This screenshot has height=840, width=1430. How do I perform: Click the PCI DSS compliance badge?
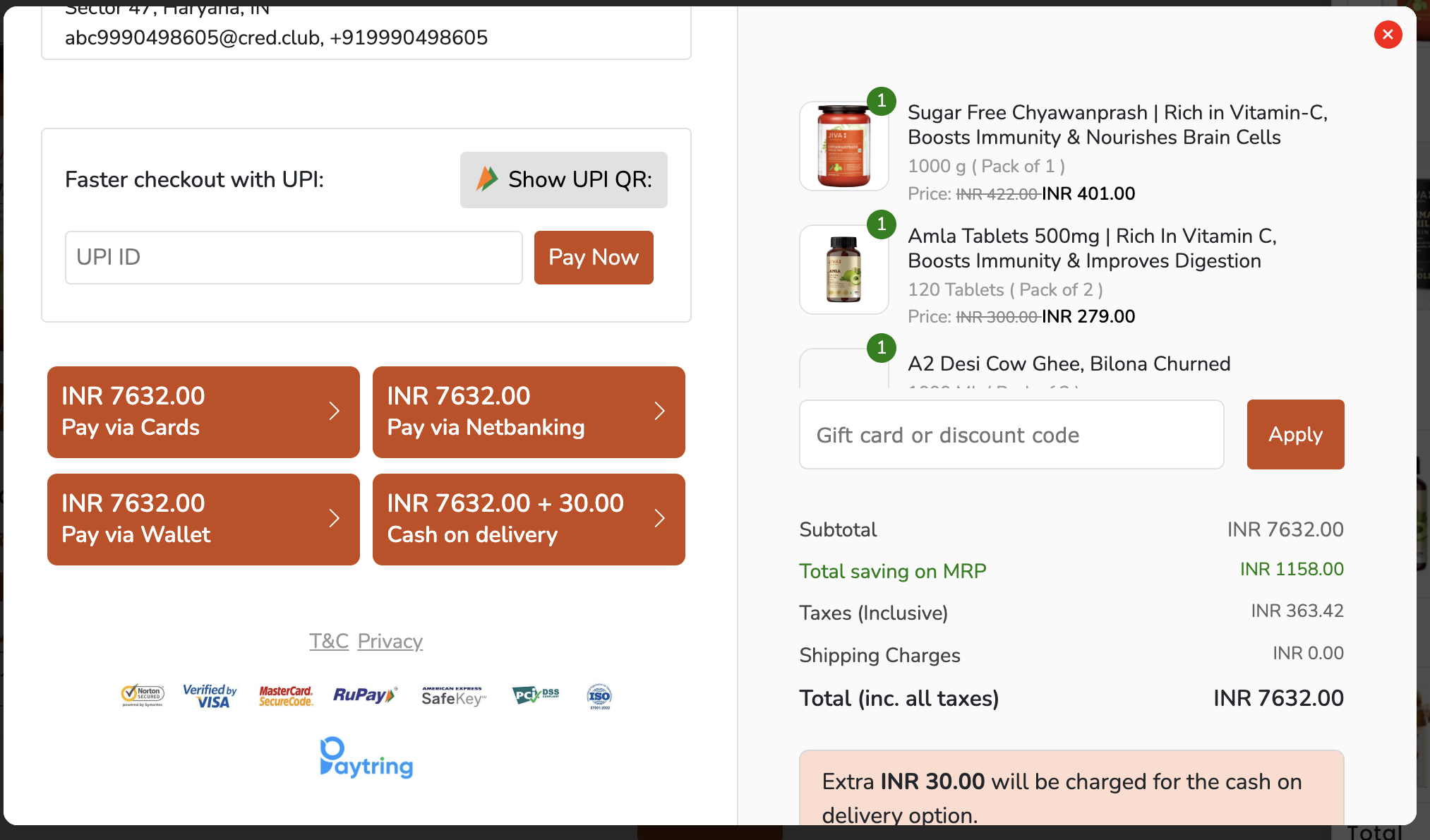tap(536, 695)
